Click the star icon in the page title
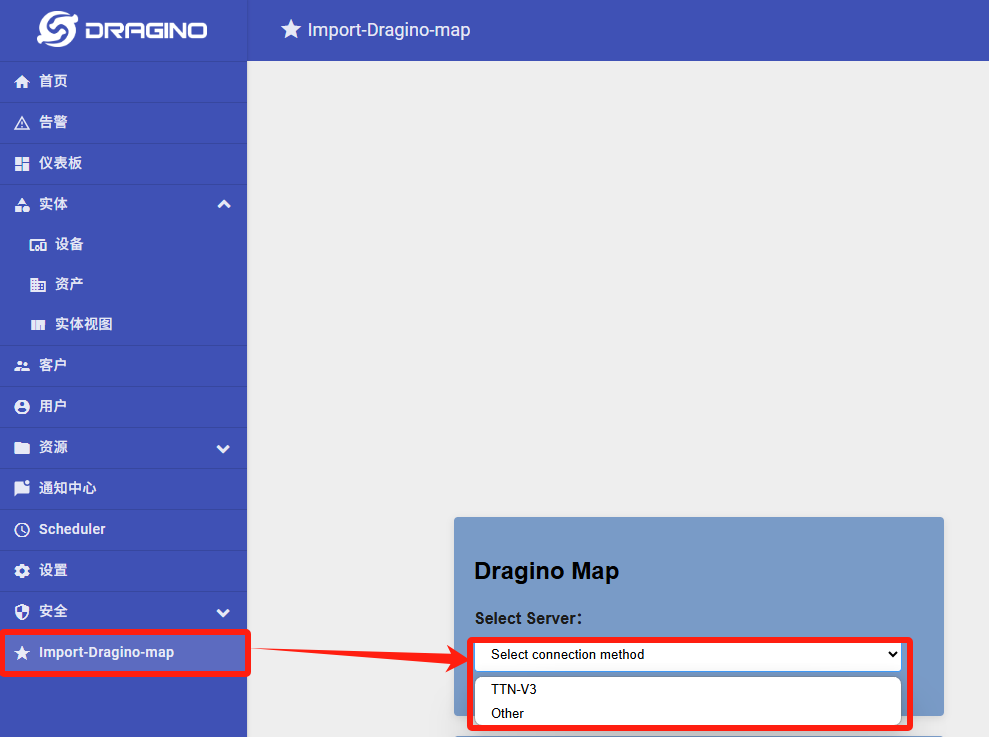The image size is (989, 737). point(291,29)
